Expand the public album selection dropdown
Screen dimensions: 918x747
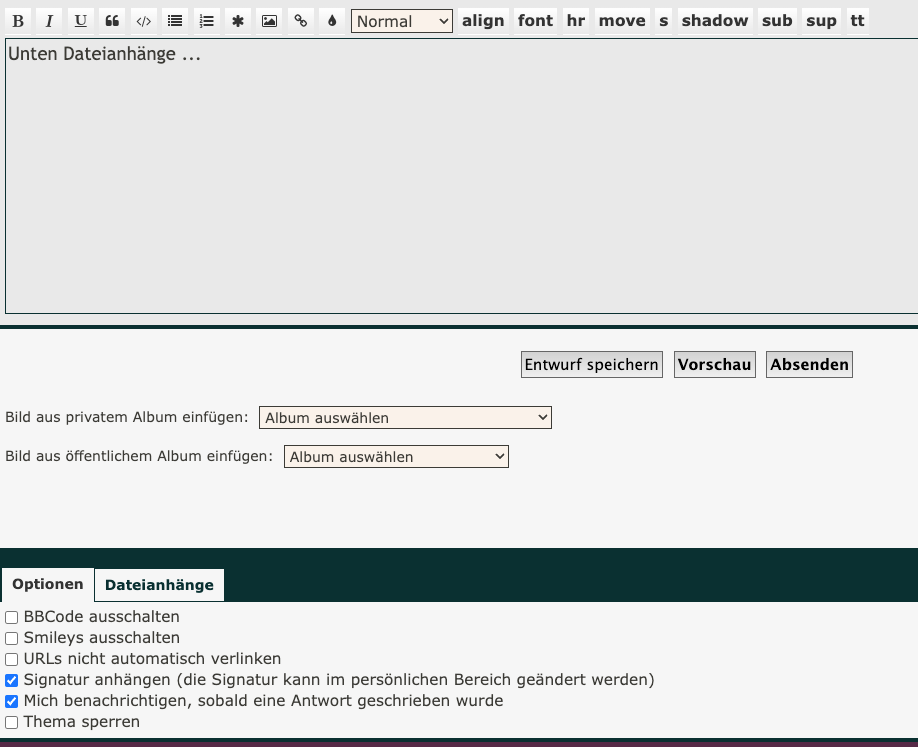coord(396,457)
